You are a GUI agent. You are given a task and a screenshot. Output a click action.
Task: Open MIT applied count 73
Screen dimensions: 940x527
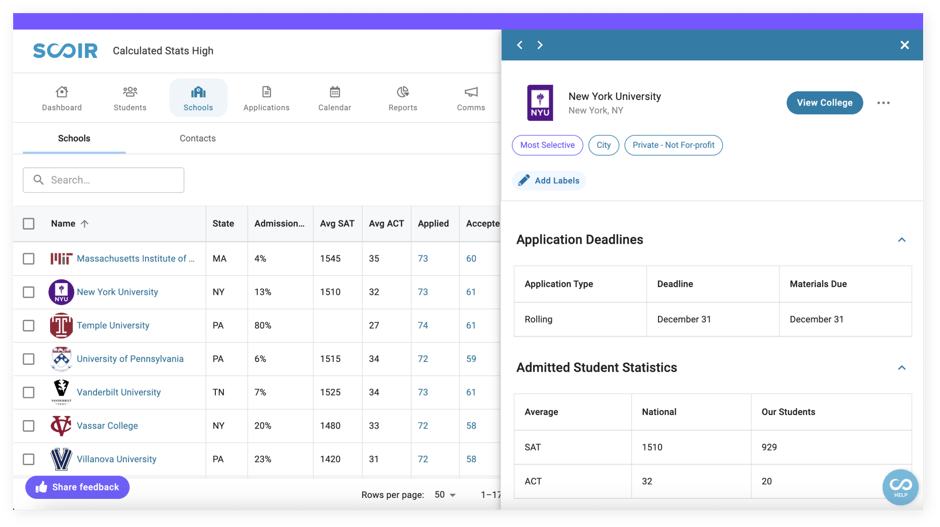click(x=423, y=258)
